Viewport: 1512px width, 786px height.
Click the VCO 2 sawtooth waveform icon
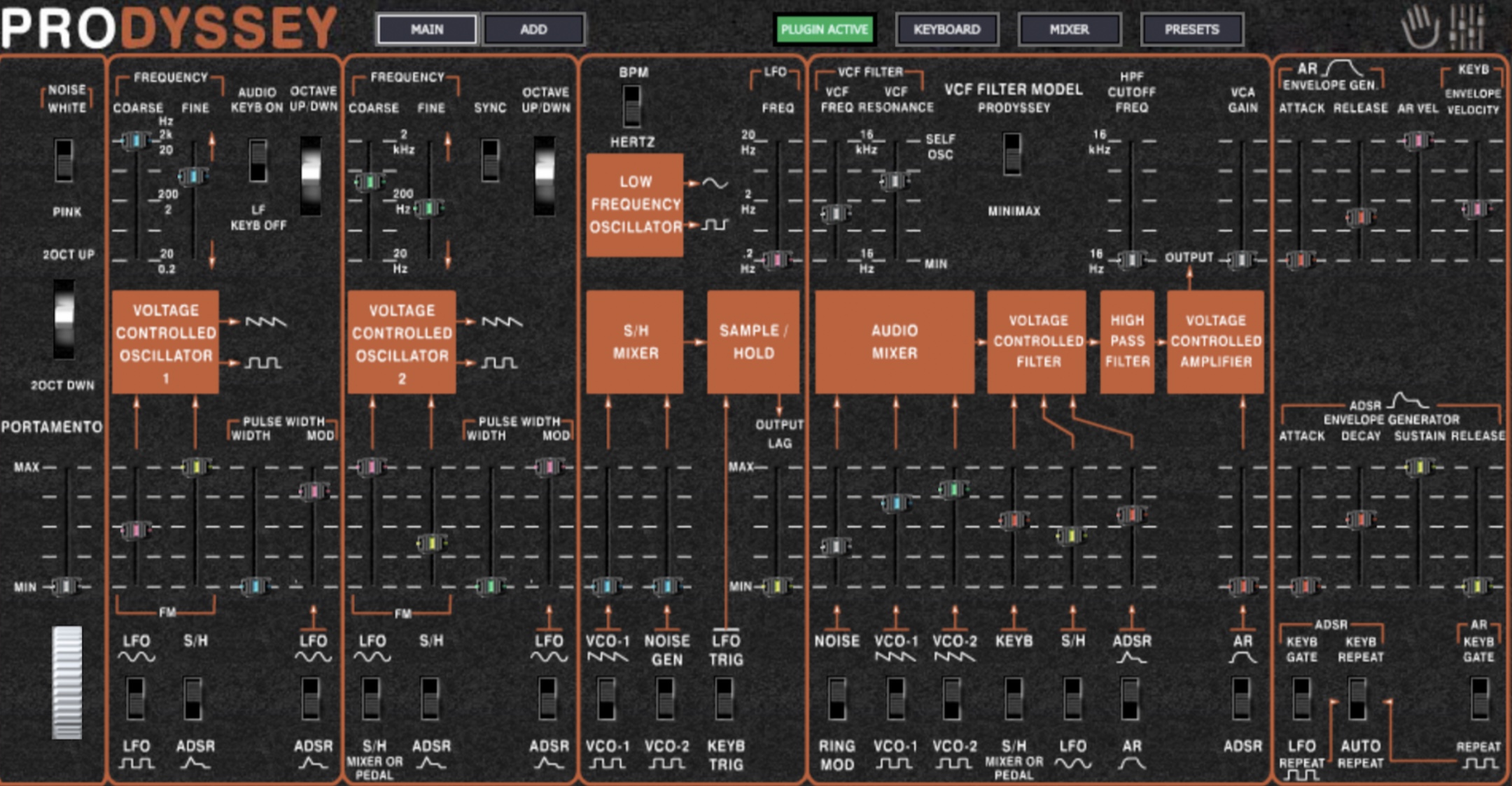coord(501,321)
